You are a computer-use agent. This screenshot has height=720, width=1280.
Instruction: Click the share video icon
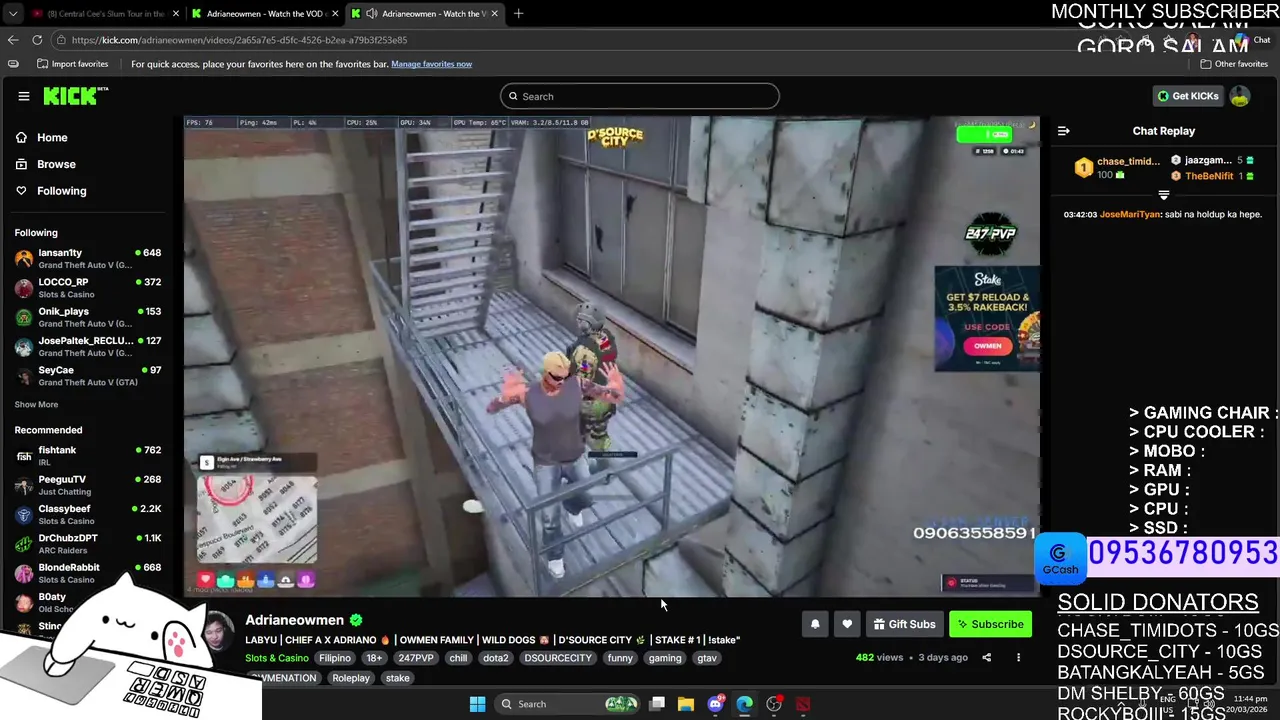pyautogui.click(x=986, y=658)
